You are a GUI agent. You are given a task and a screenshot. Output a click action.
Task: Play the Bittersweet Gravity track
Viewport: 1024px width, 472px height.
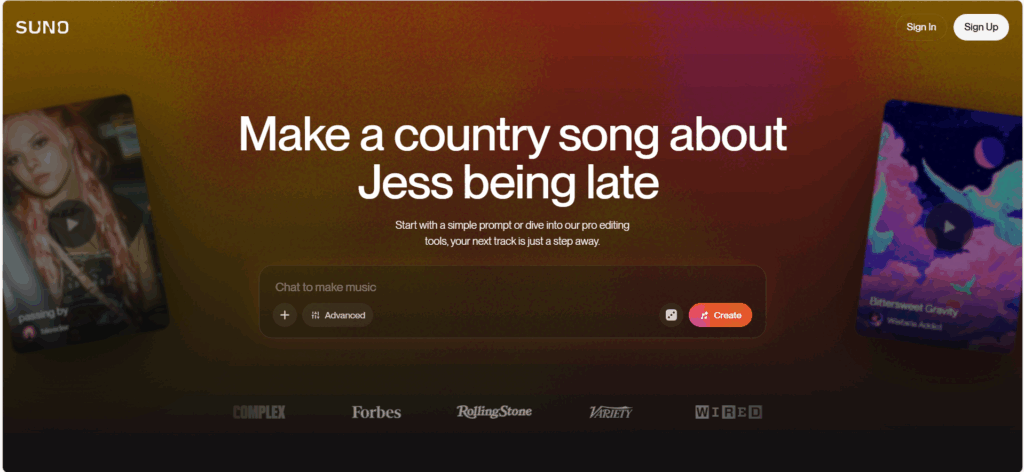pyautogui.click(x=948, y=227)
